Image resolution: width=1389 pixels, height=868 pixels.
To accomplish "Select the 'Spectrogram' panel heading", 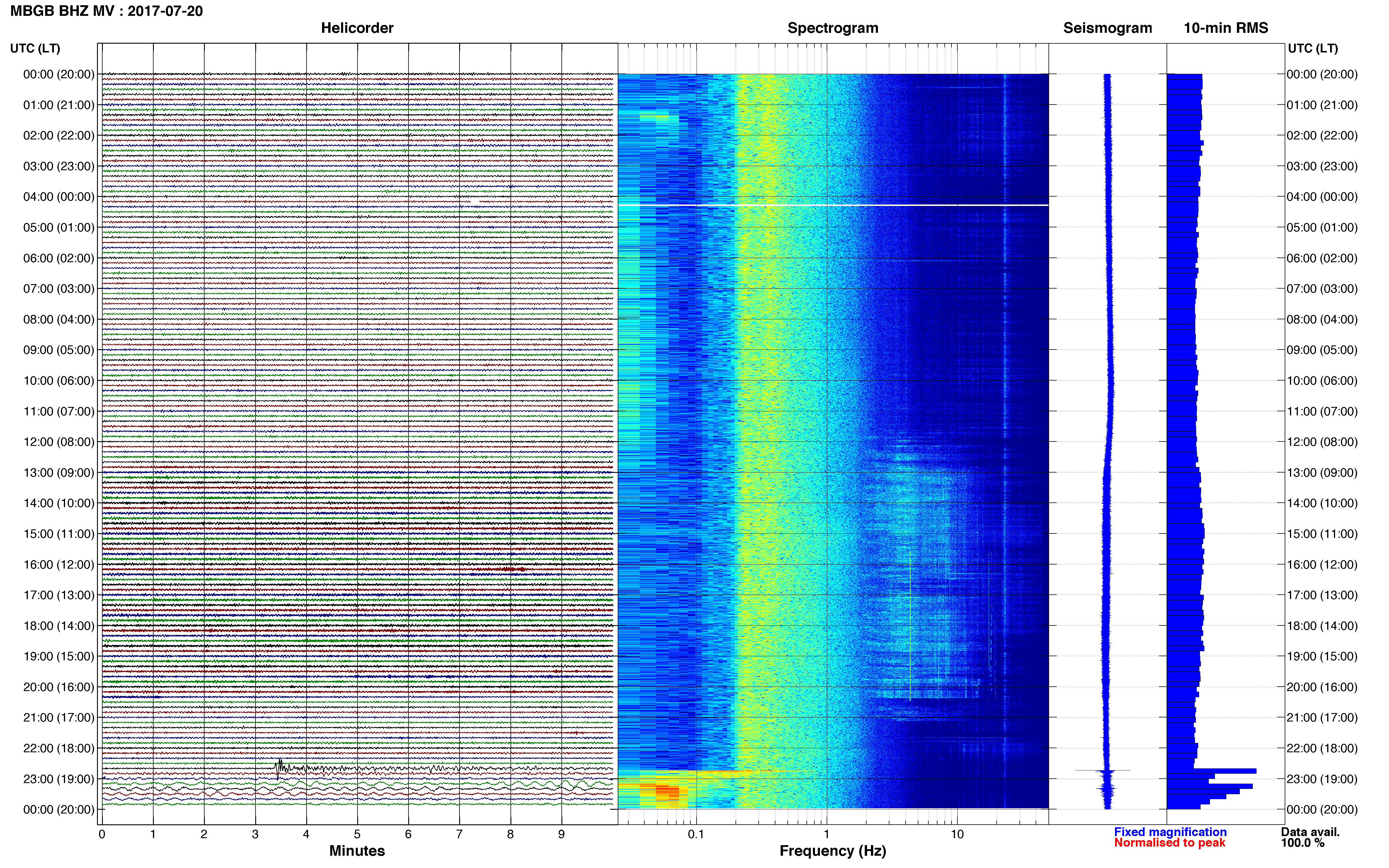I will [833, 28].
